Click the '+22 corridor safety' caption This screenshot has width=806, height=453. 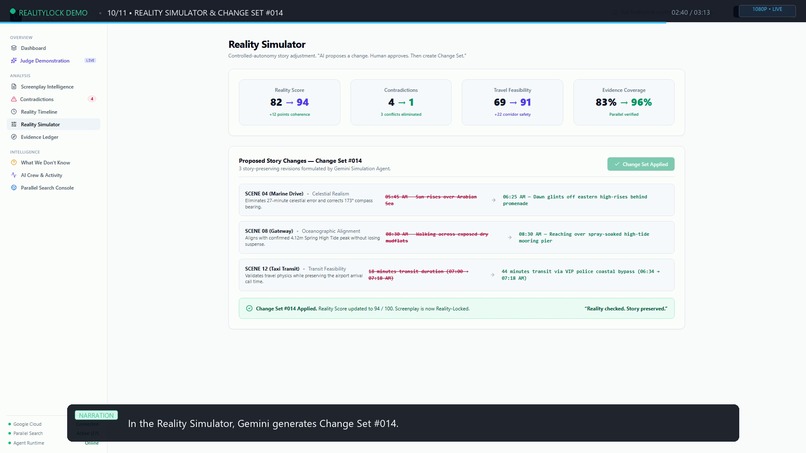(512, 115)
